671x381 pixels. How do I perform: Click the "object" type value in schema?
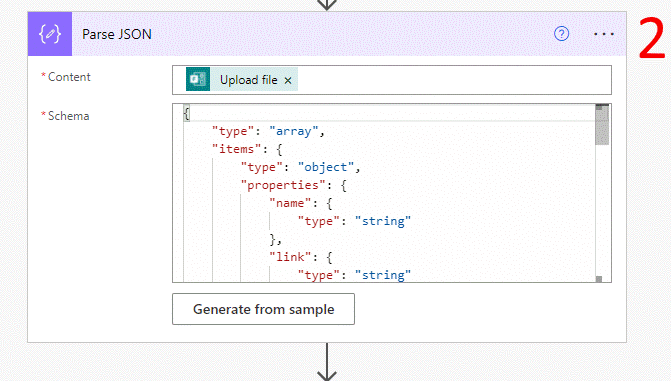click(326, 167)
